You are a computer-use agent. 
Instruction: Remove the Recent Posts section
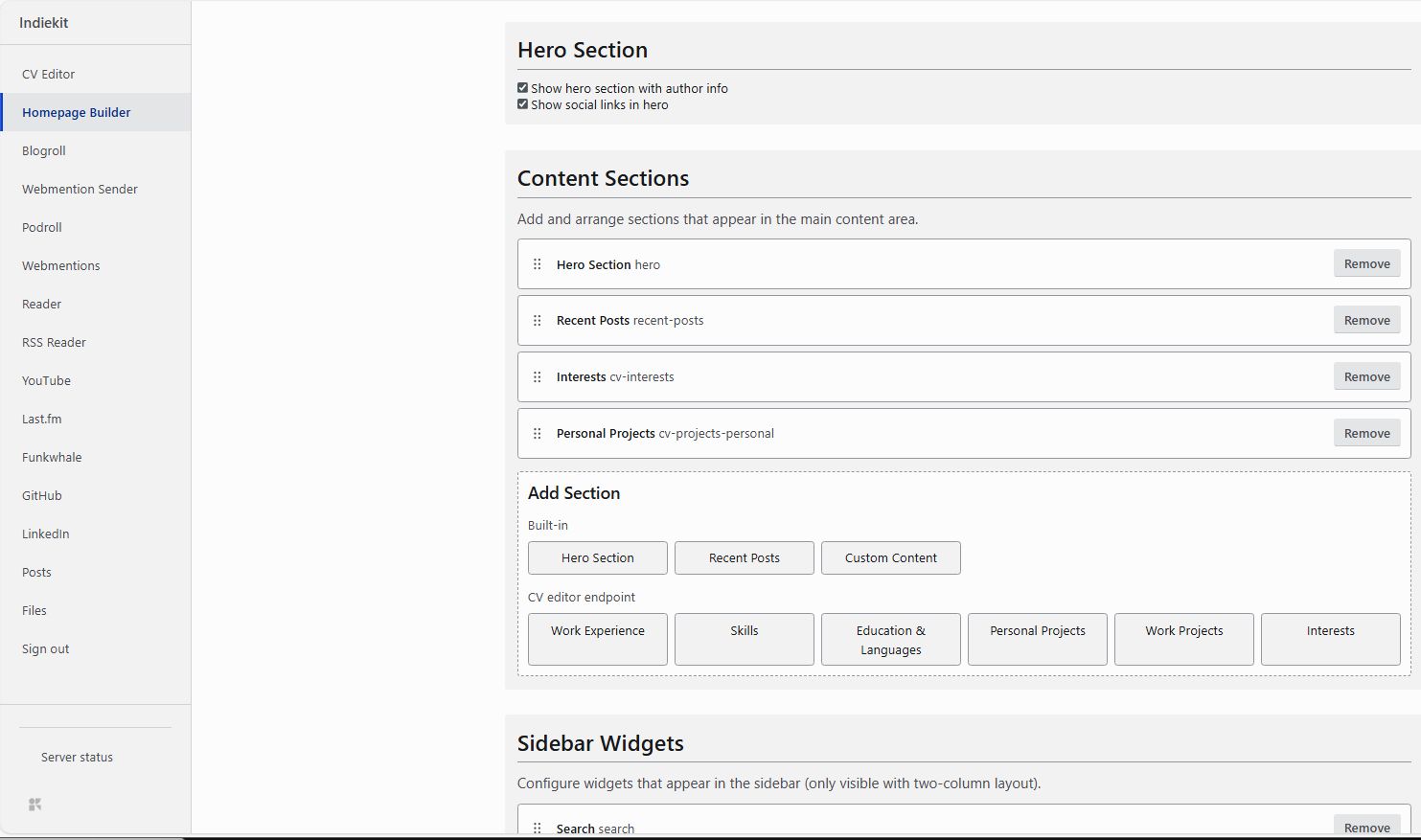click(x=1366, y=321)
